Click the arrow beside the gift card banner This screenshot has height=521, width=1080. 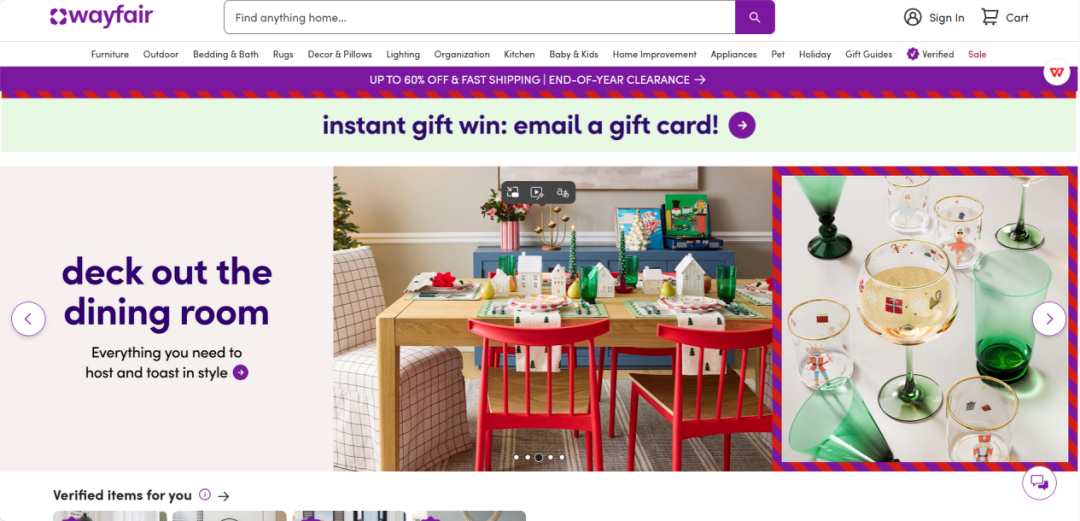click(x=742, y=125)
